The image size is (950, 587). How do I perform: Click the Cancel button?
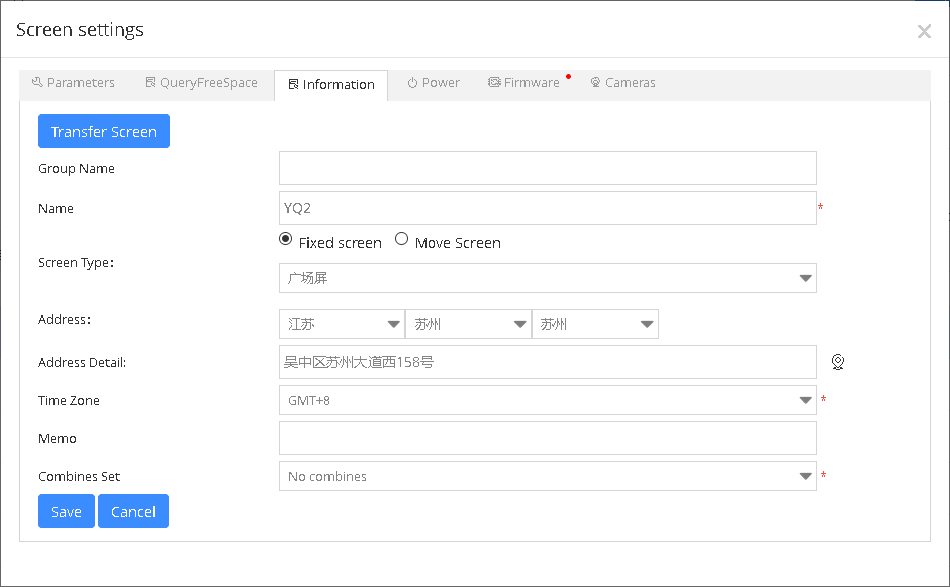[x=133, y=511]
